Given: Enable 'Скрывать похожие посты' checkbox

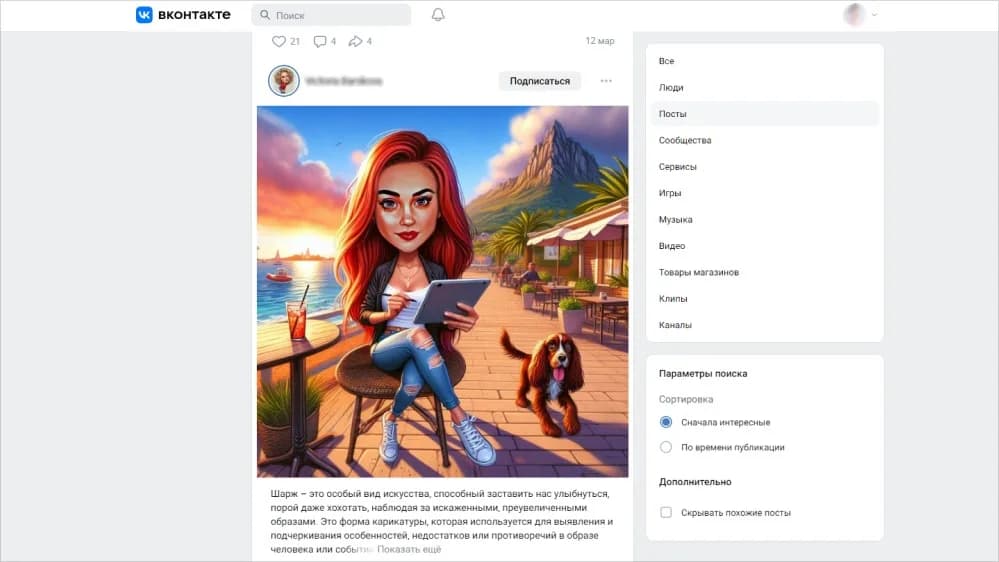Looking at the screenshot, I should pos(666,512).
